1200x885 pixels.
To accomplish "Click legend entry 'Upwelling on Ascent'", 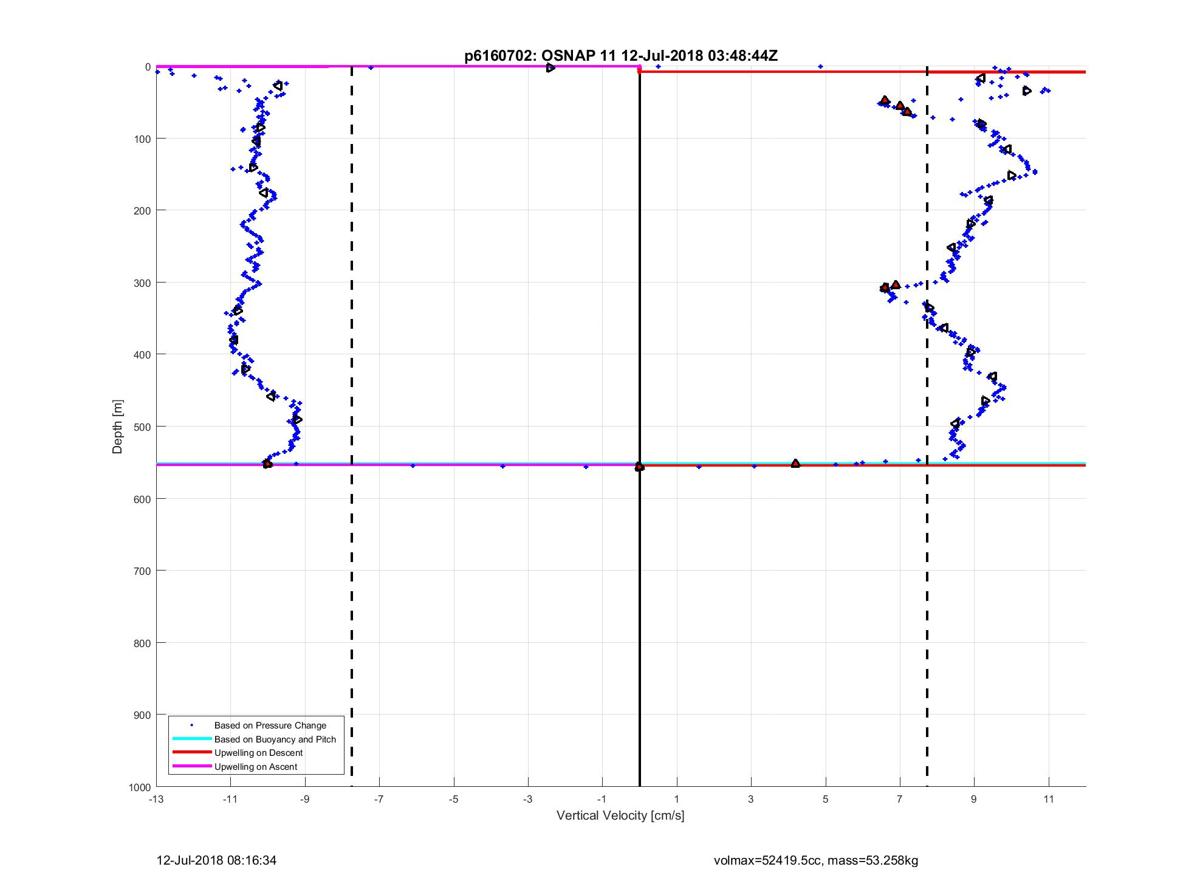I will pos(256,766).
